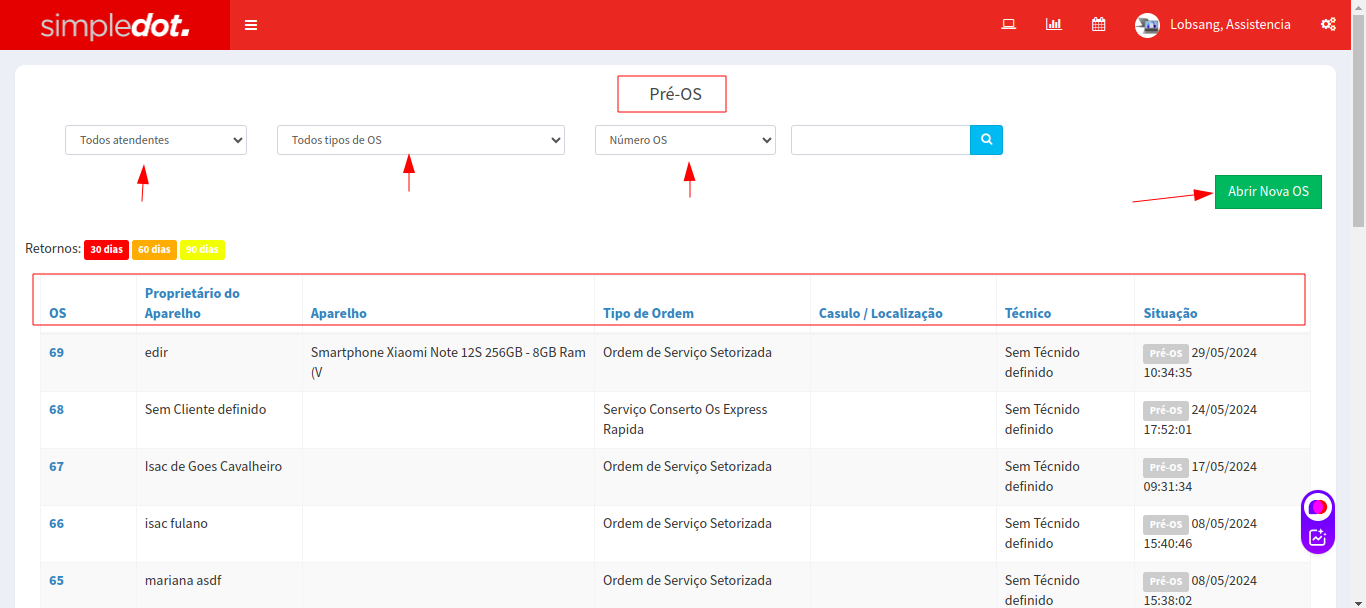
Task: Click the hamburger menu icon
Action: tap(251, 25)
